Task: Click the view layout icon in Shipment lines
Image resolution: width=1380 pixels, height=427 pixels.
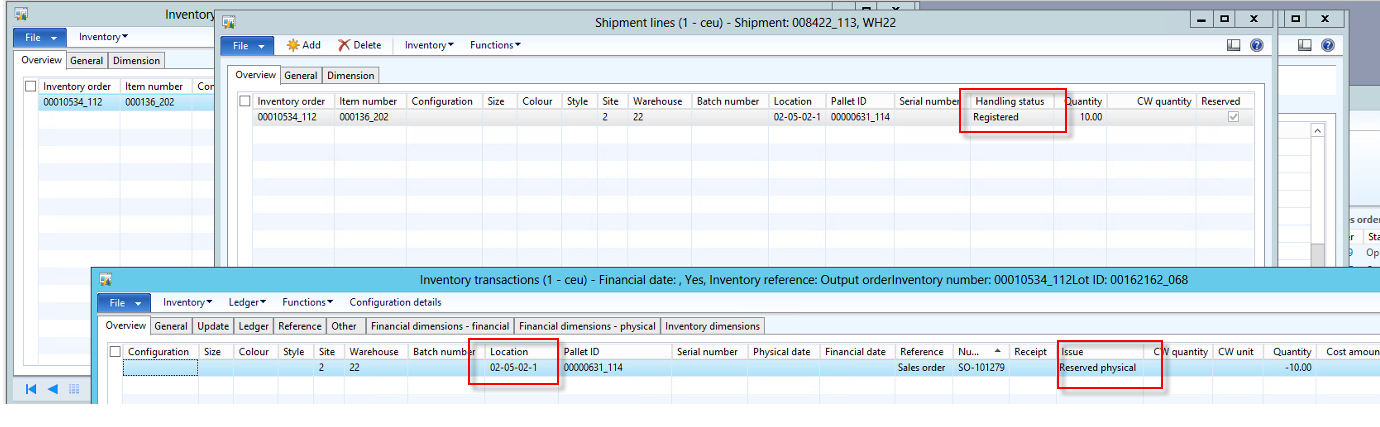Action: coord(1234,45)
